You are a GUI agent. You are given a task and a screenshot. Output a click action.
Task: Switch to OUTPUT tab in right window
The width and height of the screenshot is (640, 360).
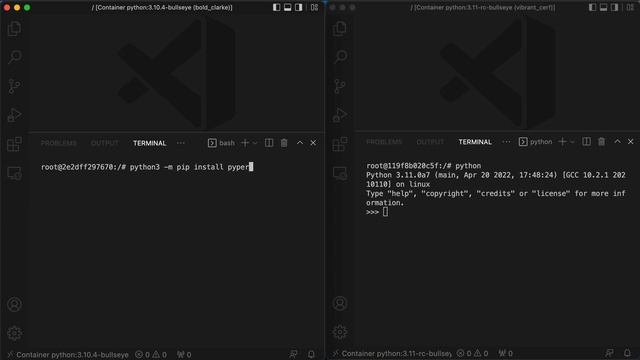[430, 142]
